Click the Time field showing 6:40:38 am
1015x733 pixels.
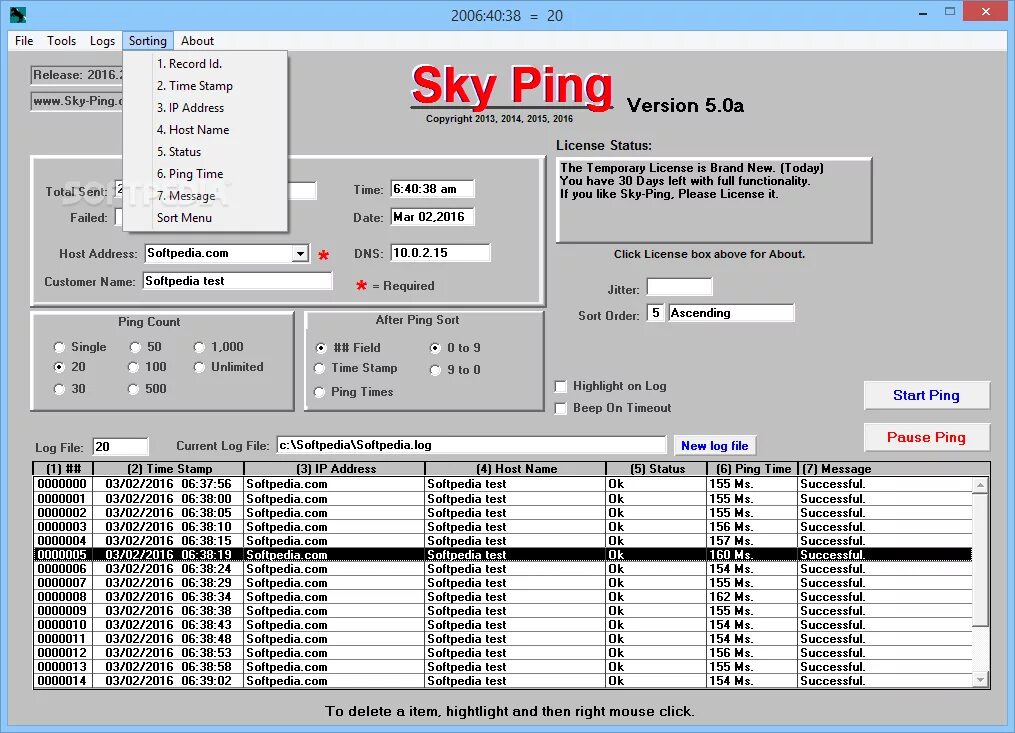[432, 189]
